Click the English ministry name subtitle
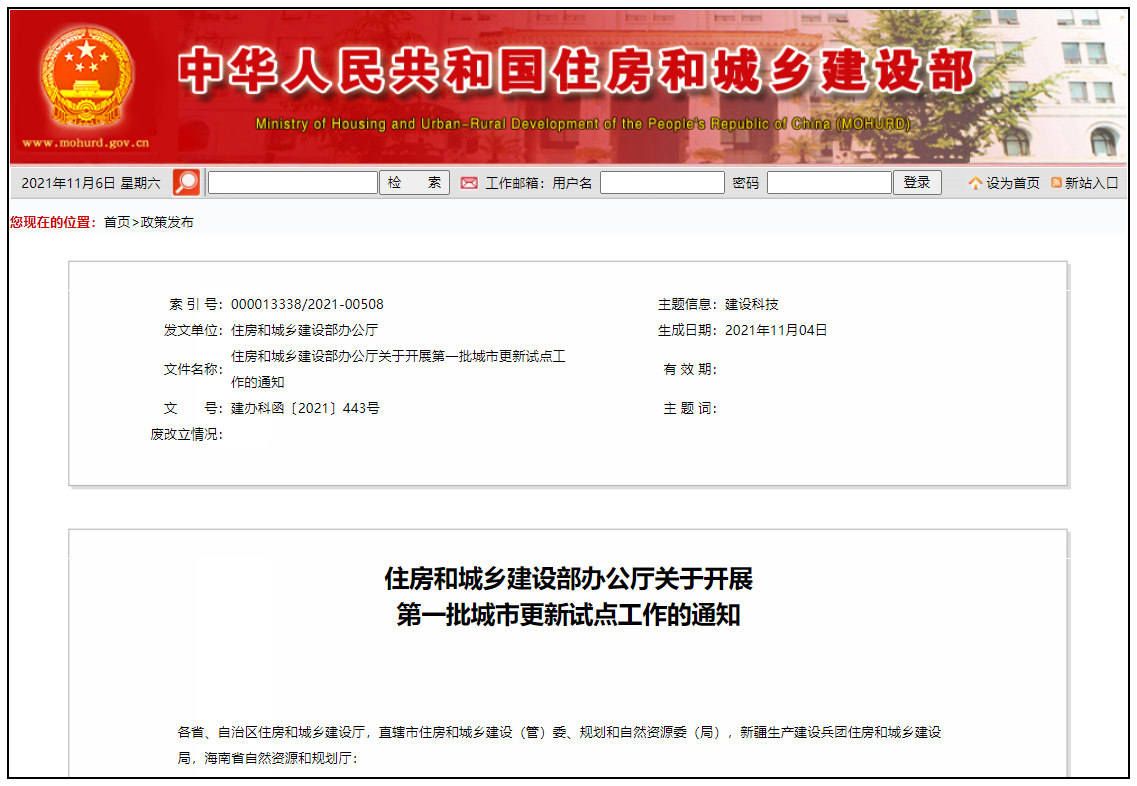 (x=583, y=124)
